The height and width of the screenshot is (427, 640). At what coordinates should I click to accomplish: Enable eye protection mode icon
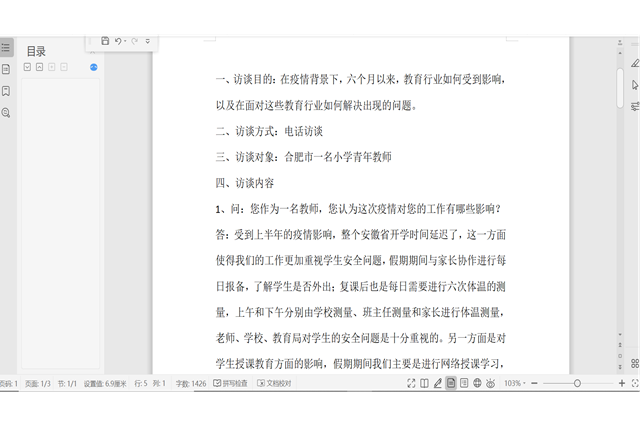(x=490, y=383)
